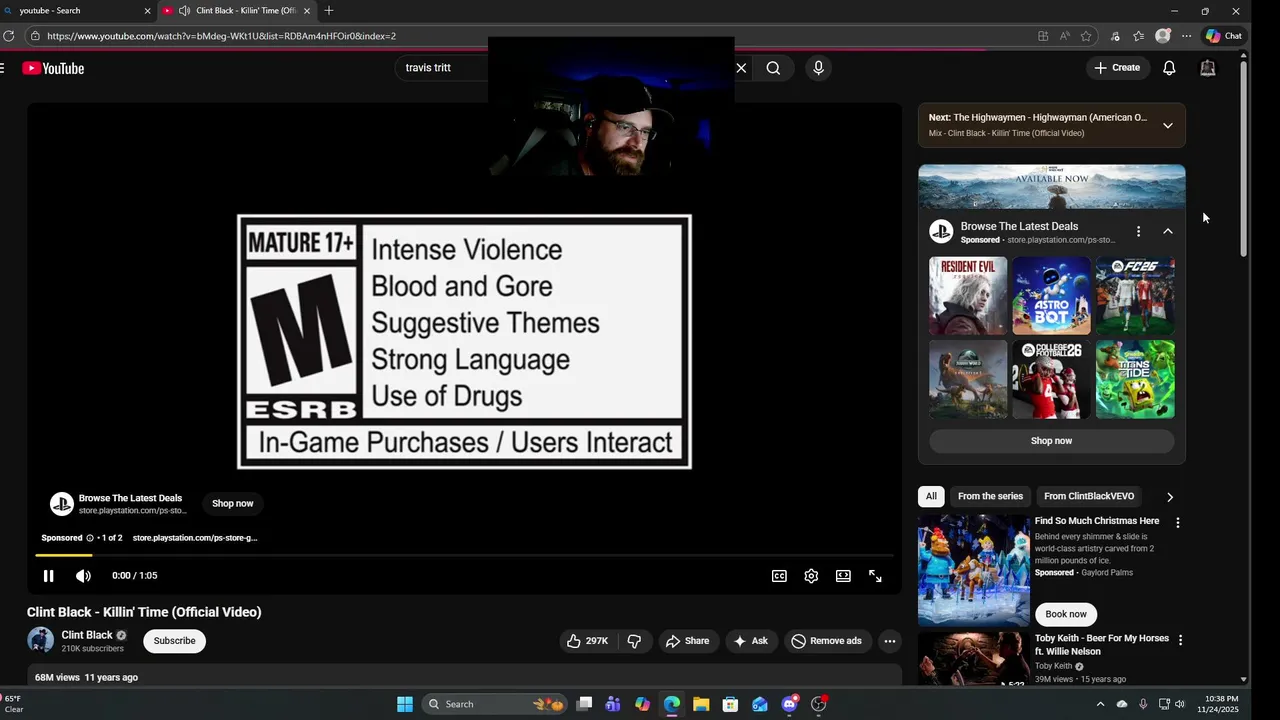Click Book now for Gaylord Palms ad
The width and height of the screenshot is (1280, 720).
[x=1066, y=614]
